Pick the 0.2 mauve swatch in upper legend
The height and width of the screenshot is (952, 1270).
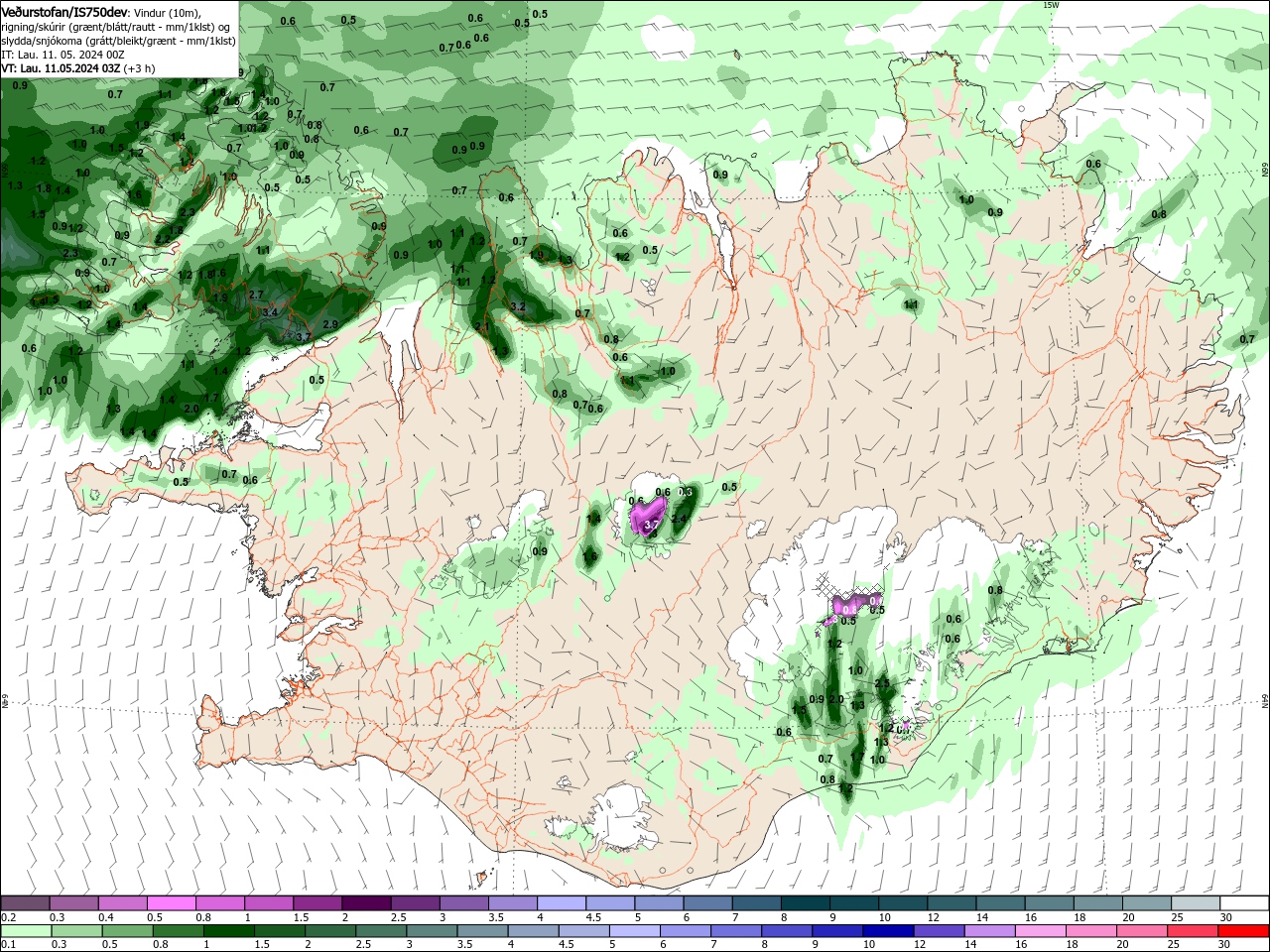point(26,903)
